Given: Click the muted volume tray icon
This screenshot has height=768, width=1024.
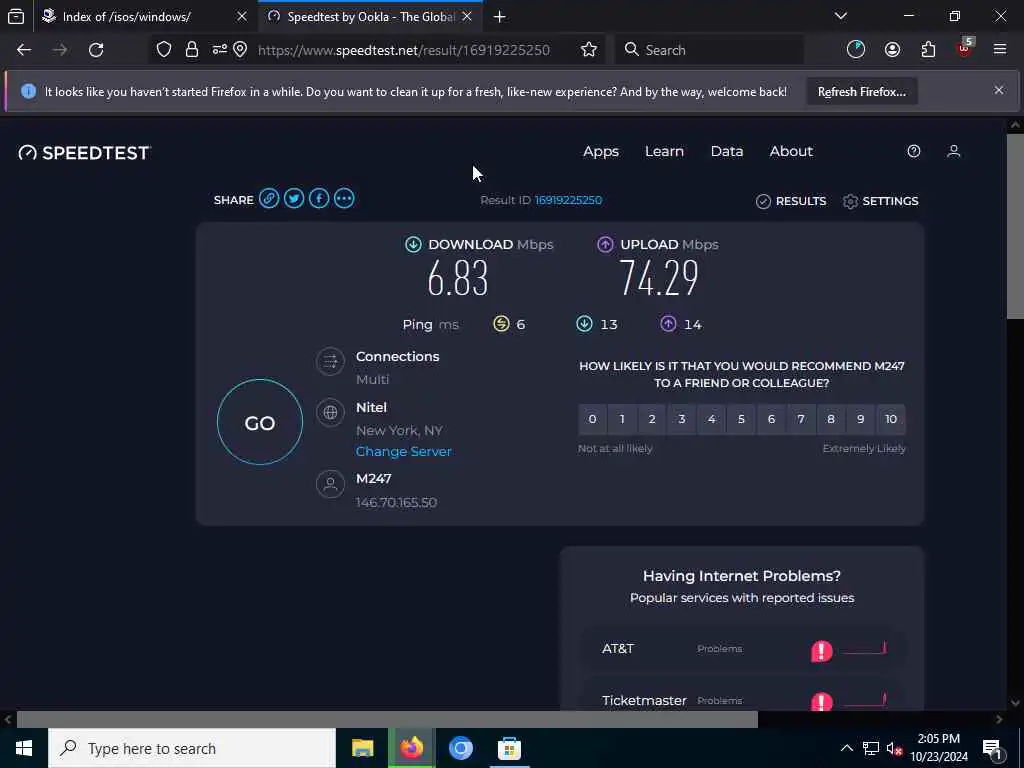Looking at the screenshot, I should tap(894, 748).
